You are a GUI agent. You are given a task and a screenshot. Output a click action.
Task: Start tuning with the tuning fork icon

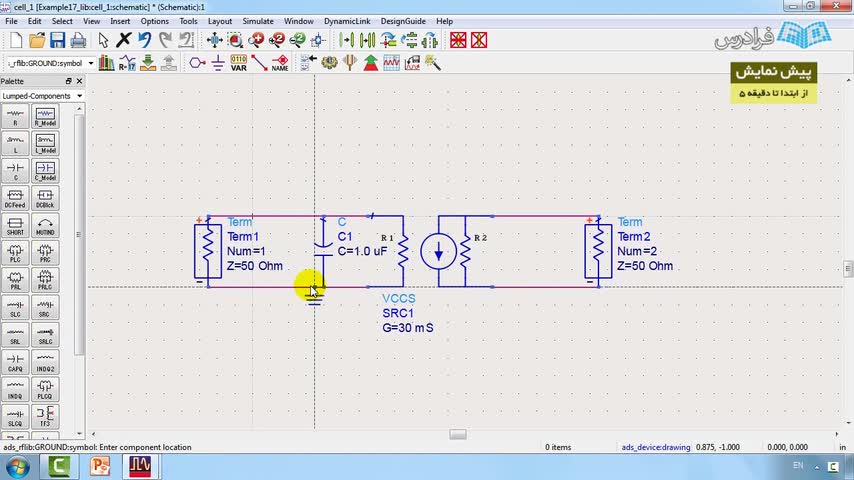click(350, 63)
